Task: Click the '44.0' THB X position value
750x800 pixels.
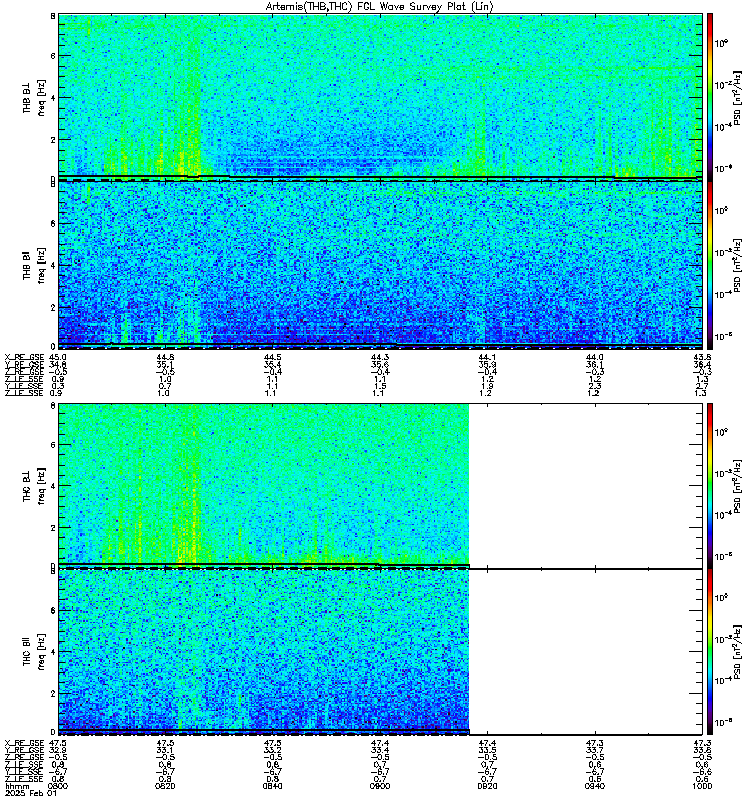Action: [595, 357]
